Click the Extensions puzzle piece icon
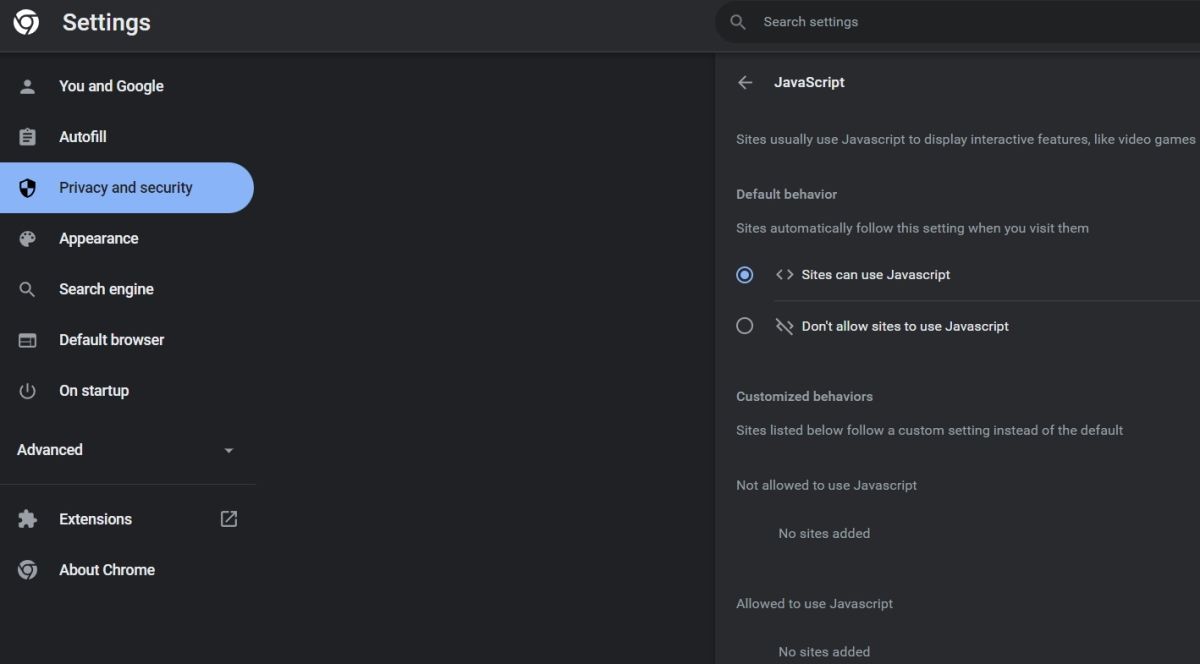Image resolution: width=1200 pixels, height=664 pixels. point(27,519)
